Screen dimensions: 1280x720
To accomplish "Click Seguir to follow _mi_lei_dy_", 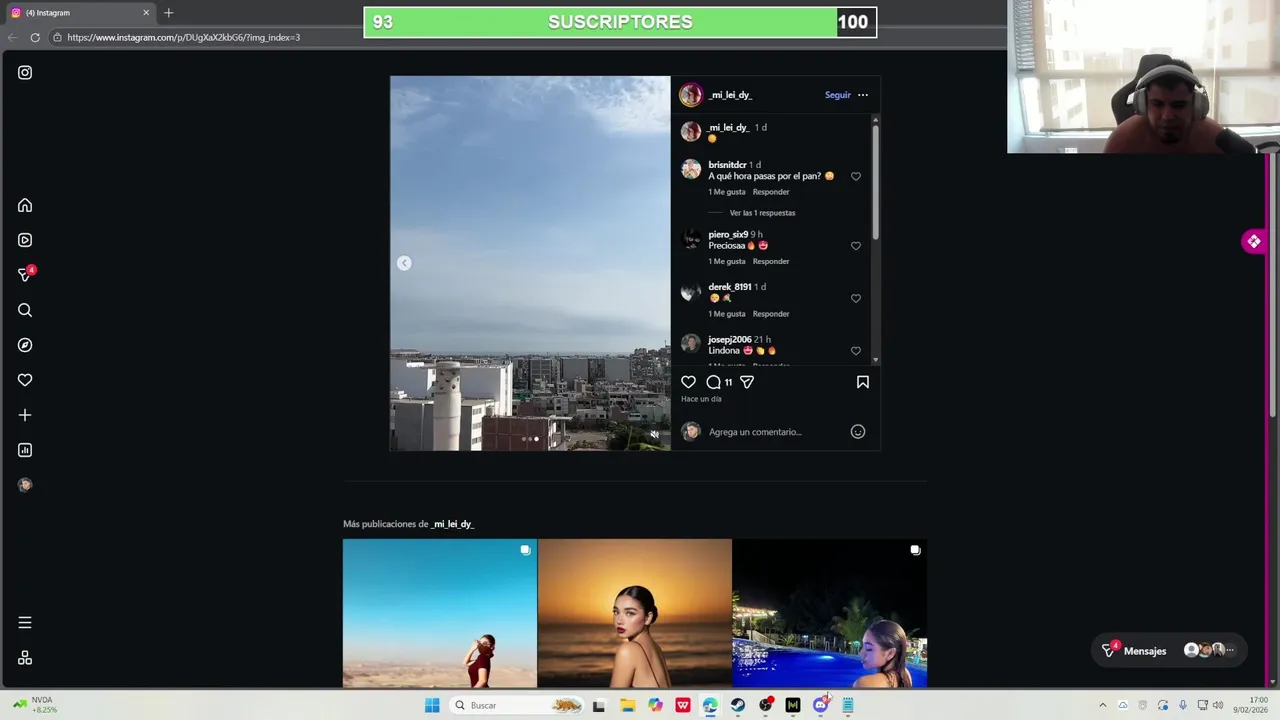I will tap(838, 95).
